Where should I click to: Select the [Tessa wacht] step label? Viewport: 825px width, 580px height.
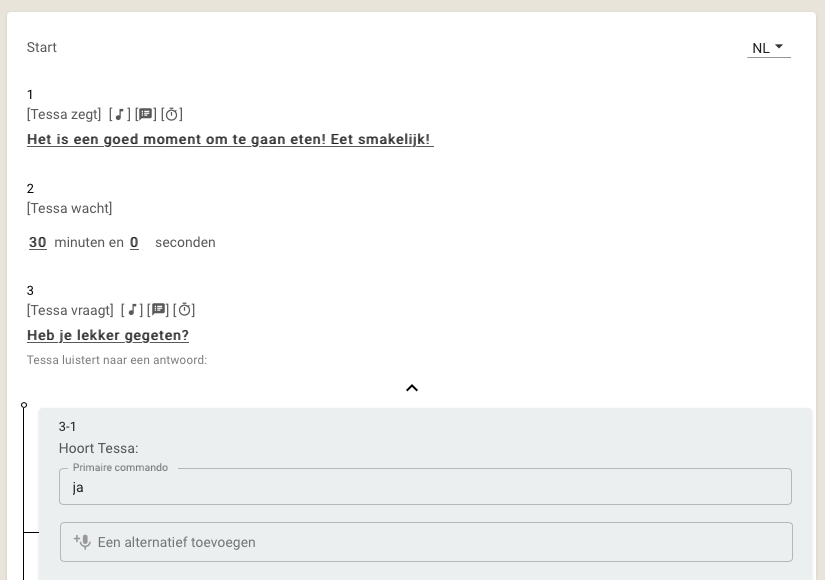69,208
